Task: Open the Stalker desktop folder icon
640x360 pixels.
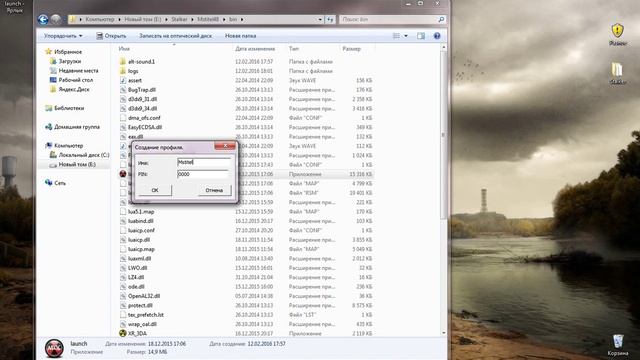Action: 617,73
